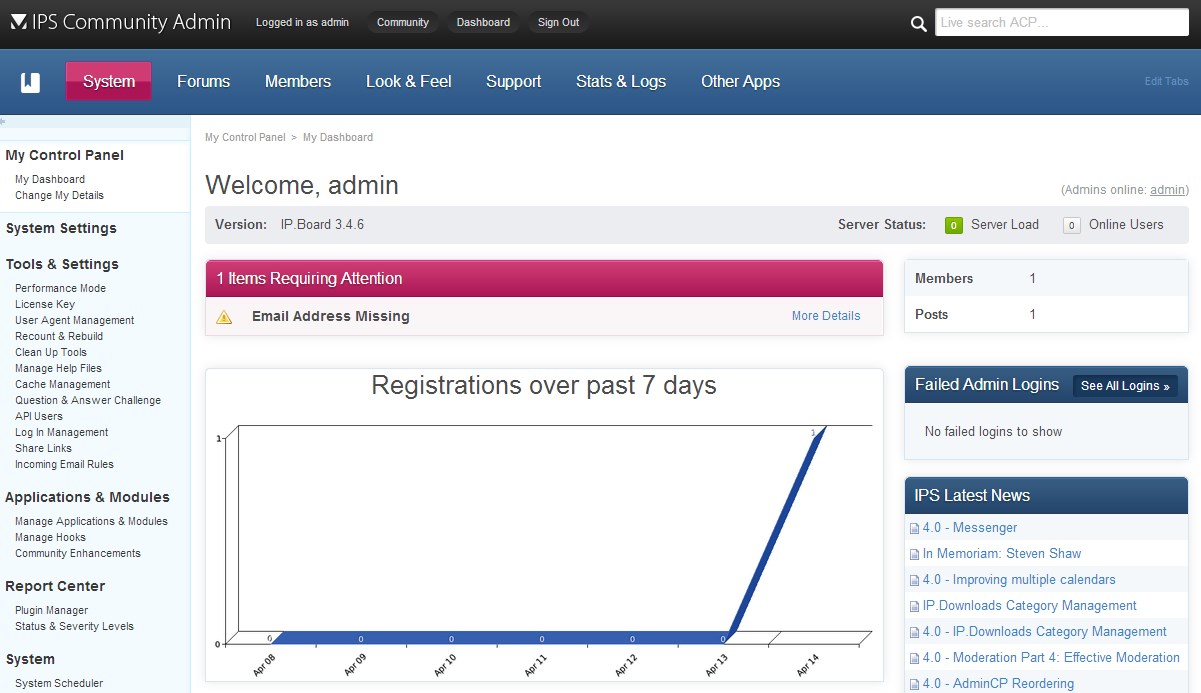Click the Applications & Modules sidebar heading
1201x693 pixels.
tap(87, 497)
